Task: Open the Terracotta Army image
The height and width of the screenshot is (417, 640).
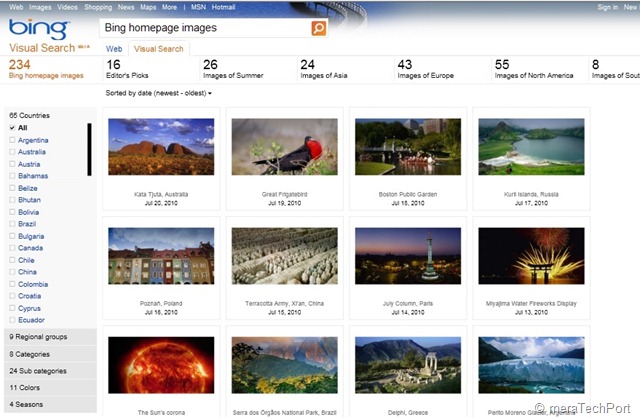Action: (284, 256)
